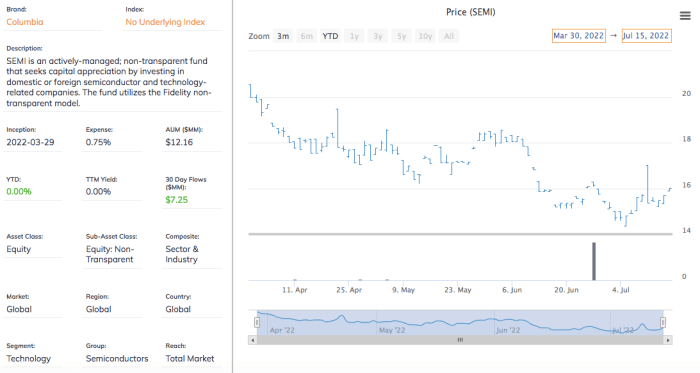This screenshot has width=700, height=373.
Task: Click the Price (SEMI) chart title
Action: [471, 12]
